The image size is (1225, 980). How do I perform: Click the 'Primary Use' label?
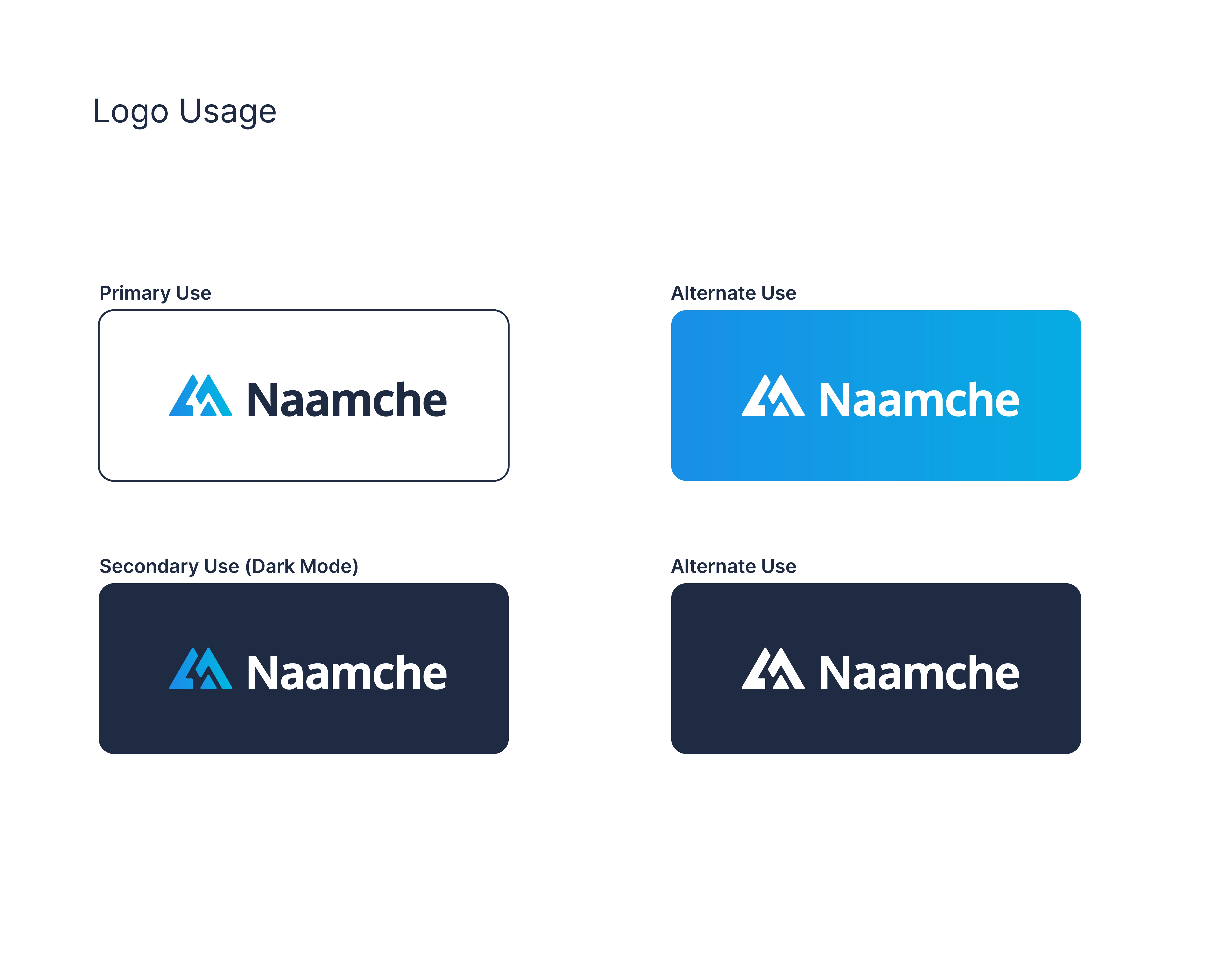(155, 293)
